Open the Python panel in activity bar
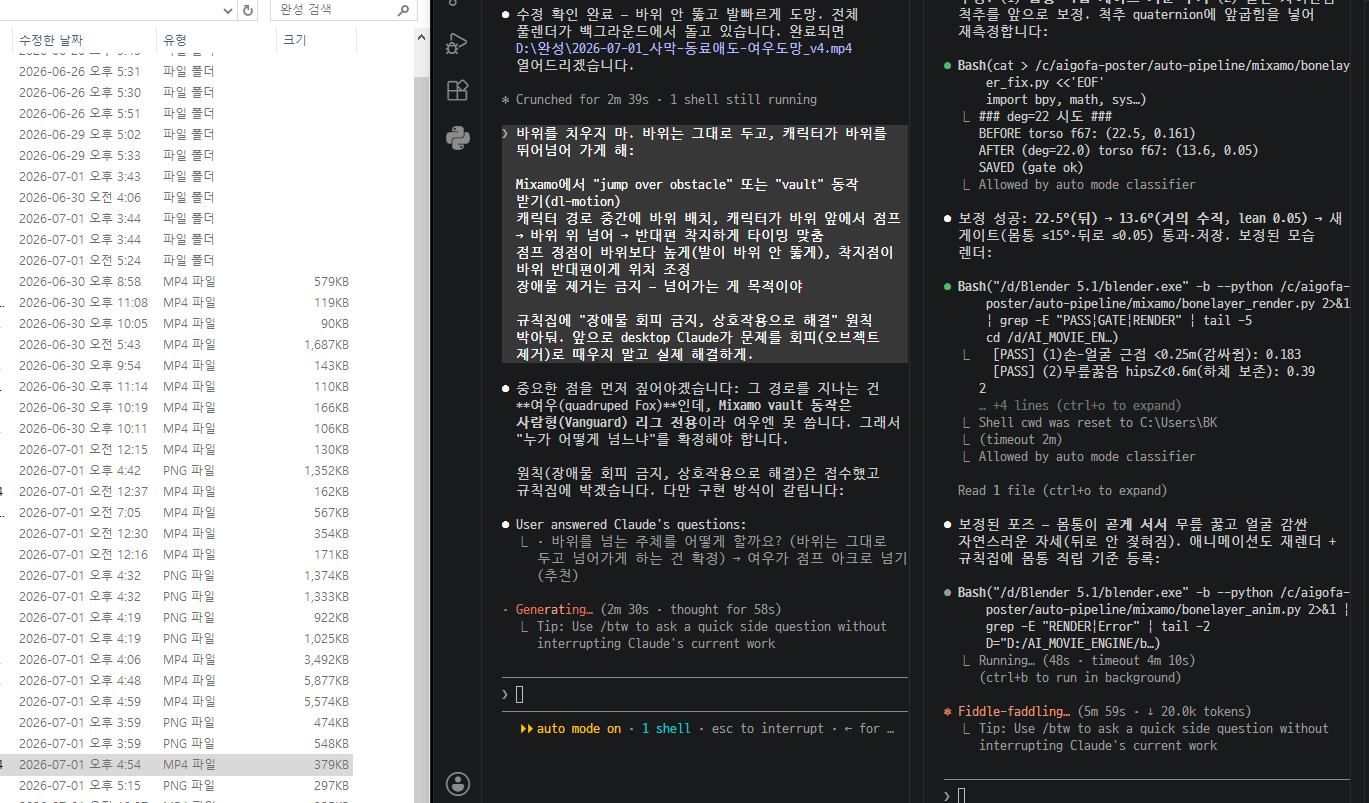The width and height of the screenshot is (1369, 803). 457,138
